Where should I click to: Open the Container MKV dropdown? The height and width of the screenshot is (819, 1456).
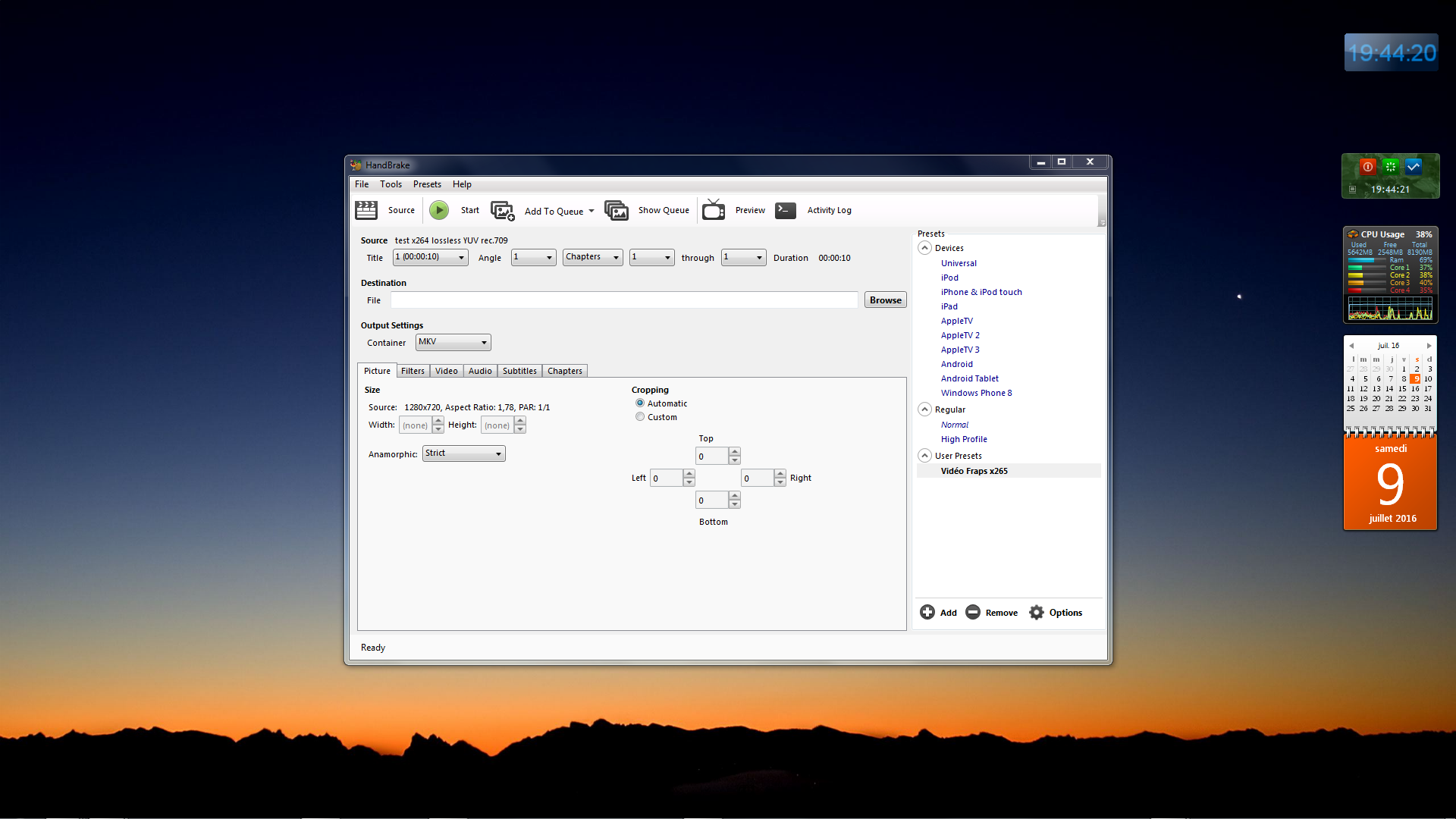pyautogui.click(x=452, y=342)
